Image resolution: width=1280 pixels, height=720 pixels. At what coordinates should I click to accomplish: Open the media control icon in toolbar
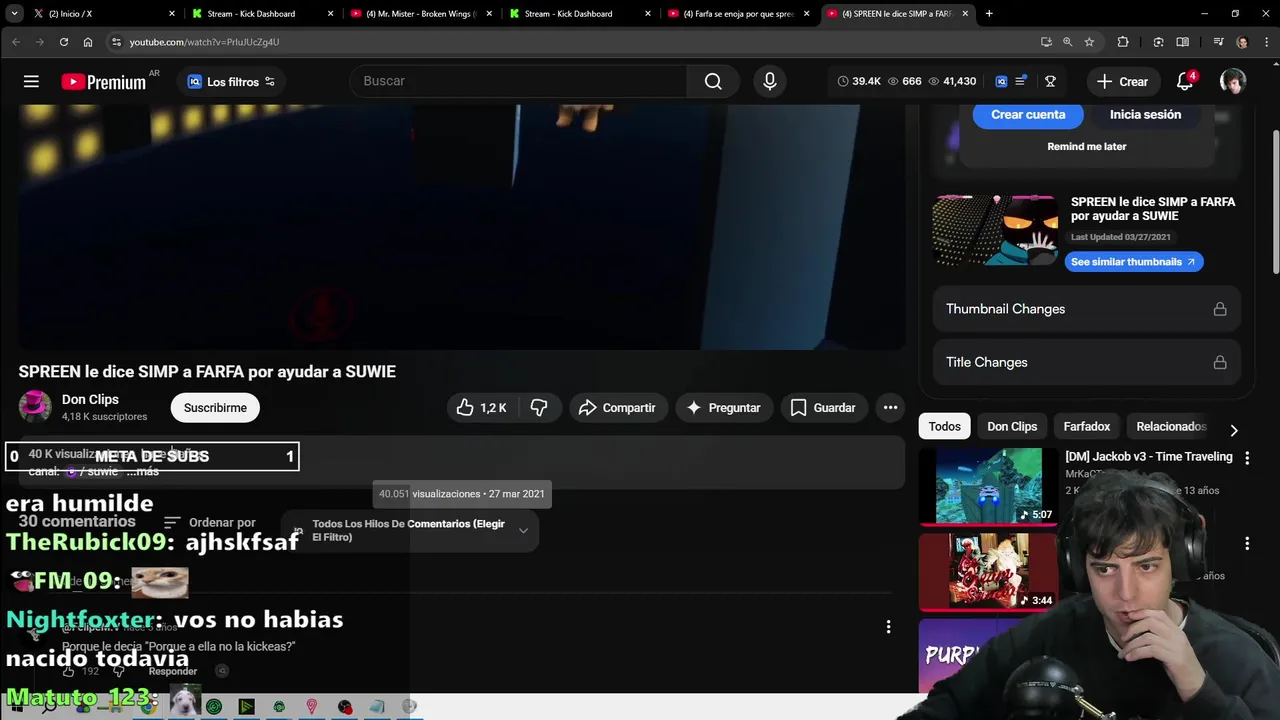[1218, 42]
